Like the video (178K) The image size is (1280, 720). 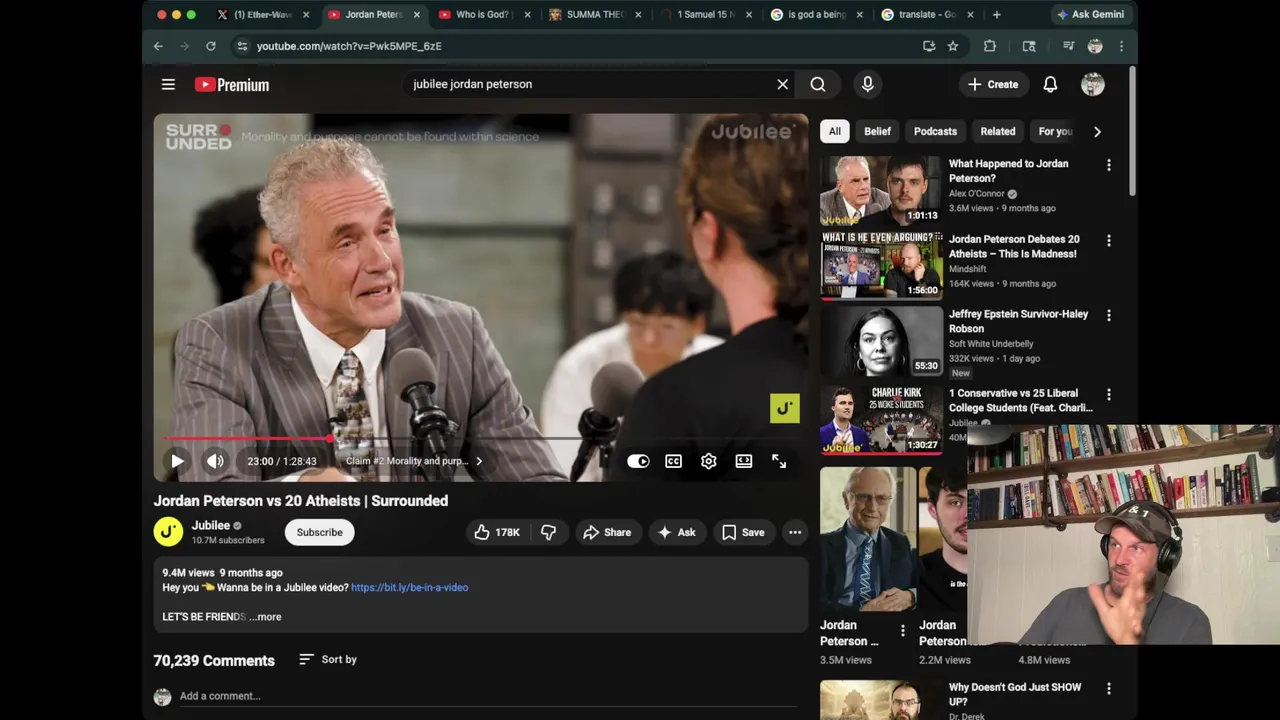click(497, 532)
